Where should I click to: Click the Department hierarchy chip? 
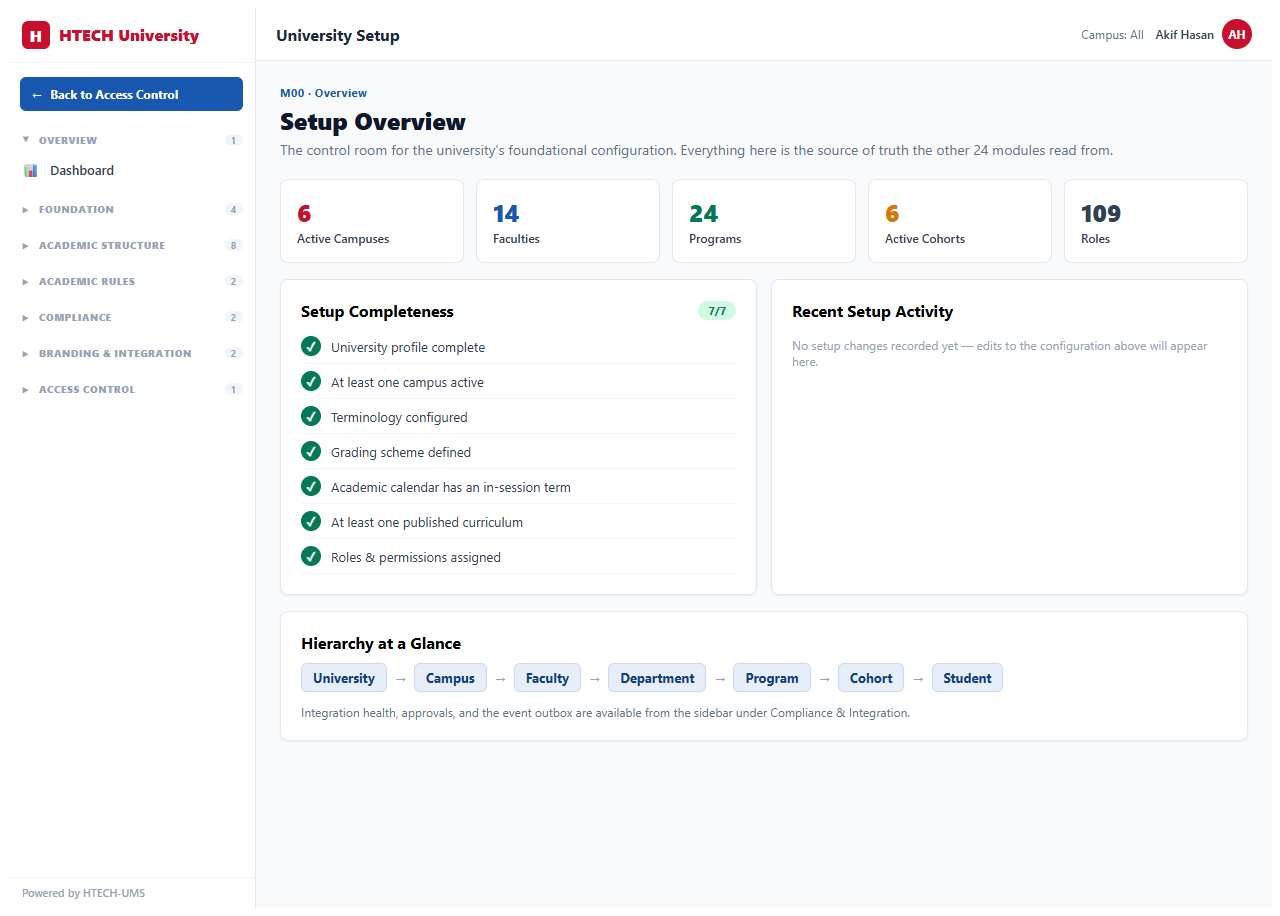[657, 678]
